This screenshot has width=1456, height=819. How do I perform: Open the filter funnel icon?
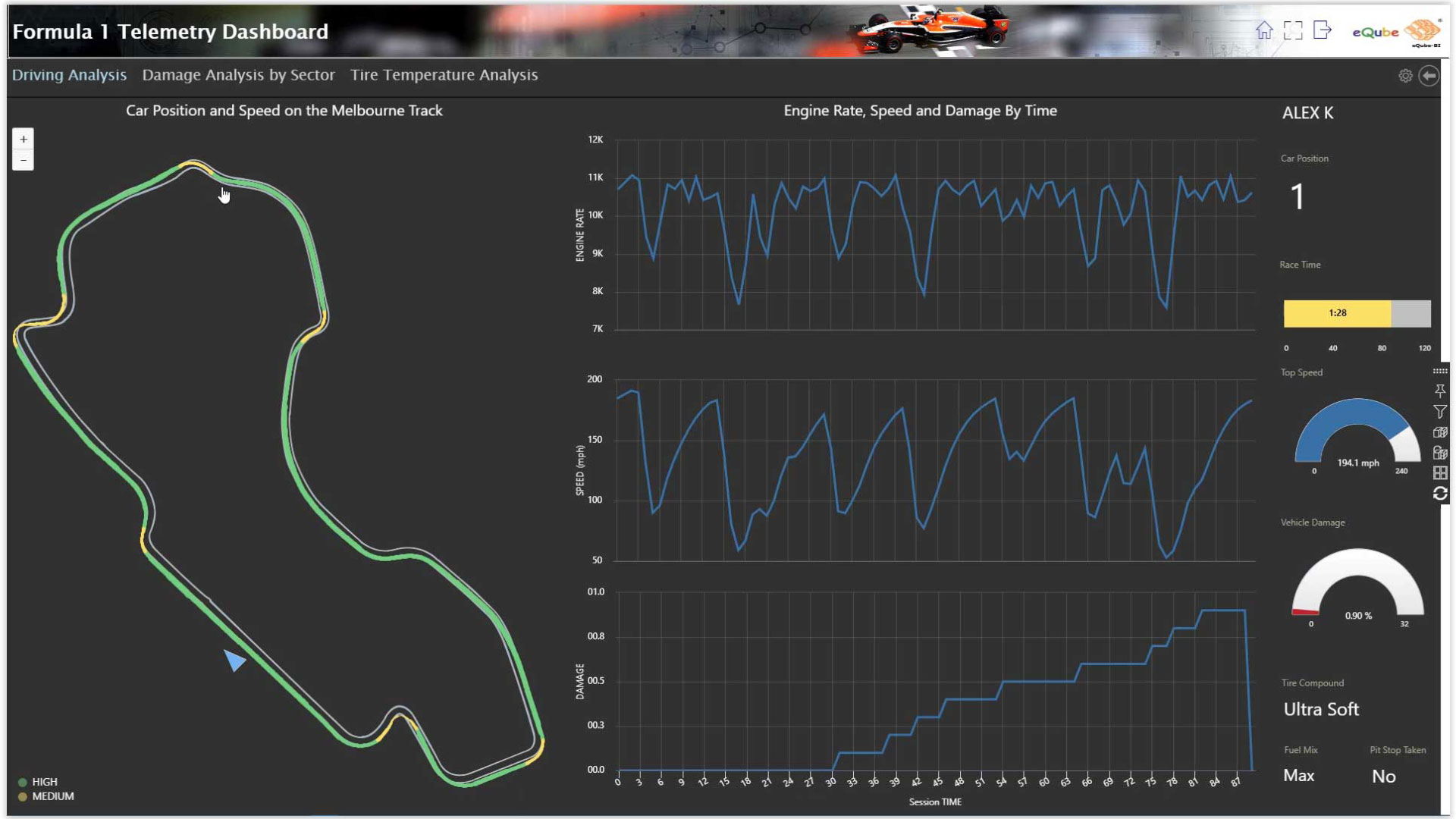pyautogui.click(x=1440, y=412)
